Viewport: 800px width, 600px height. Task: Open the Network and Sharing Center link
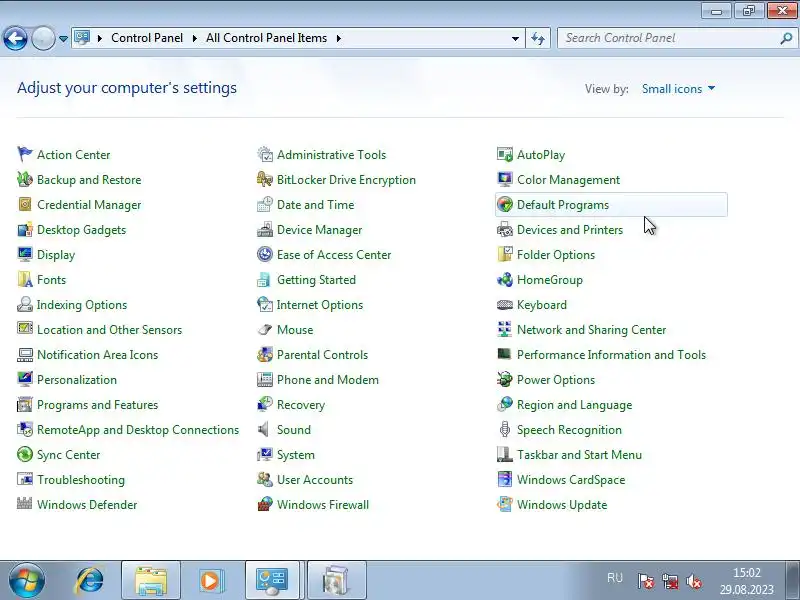pyautogui.click(x=591, y=330)
